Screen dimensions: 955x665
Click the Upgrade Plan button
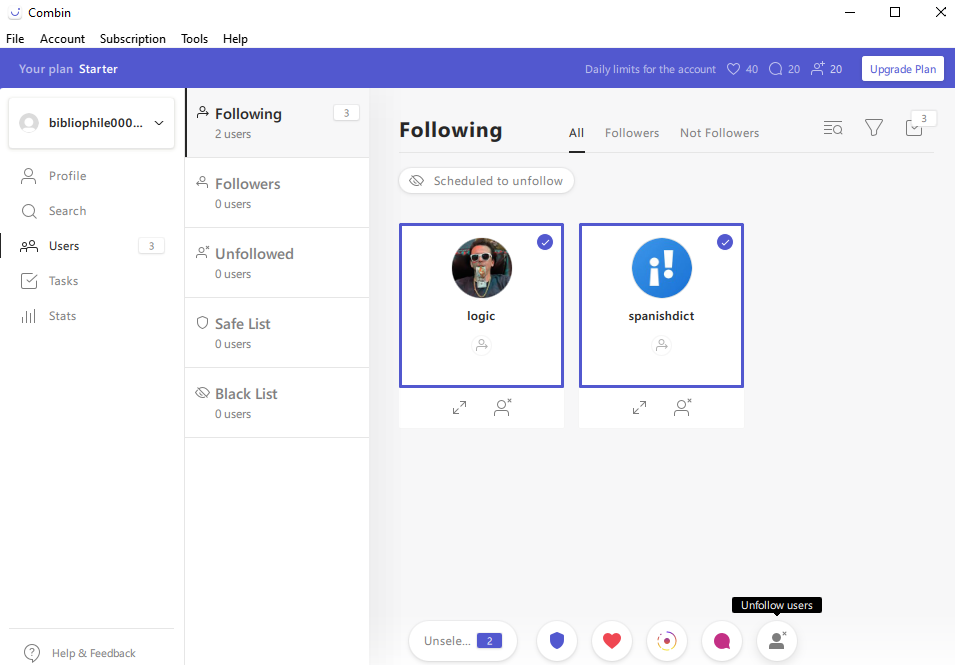pos(903,69)
